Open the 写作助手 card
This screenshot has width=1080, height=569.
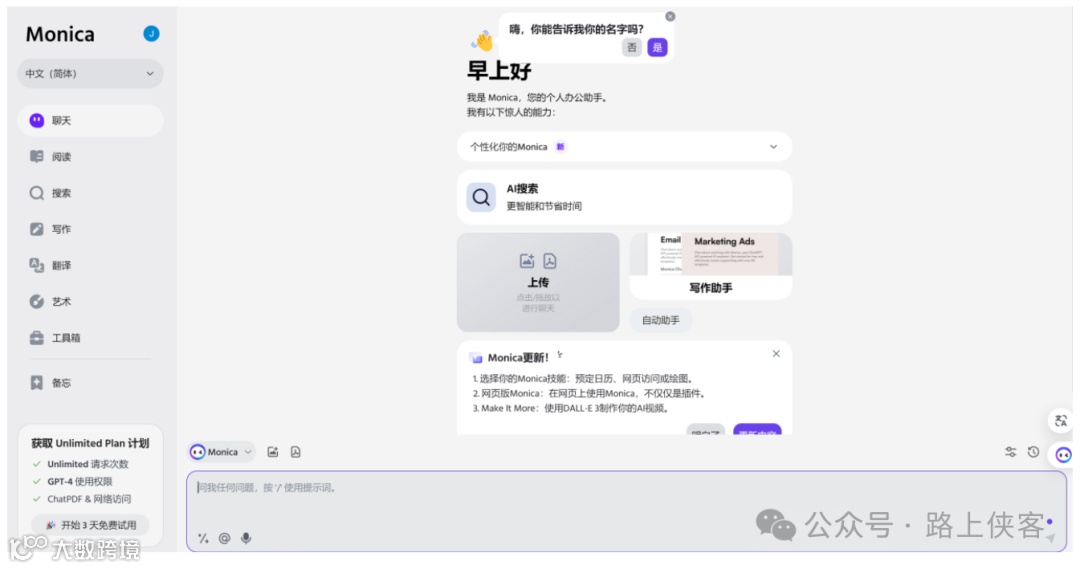pos(711,266)
